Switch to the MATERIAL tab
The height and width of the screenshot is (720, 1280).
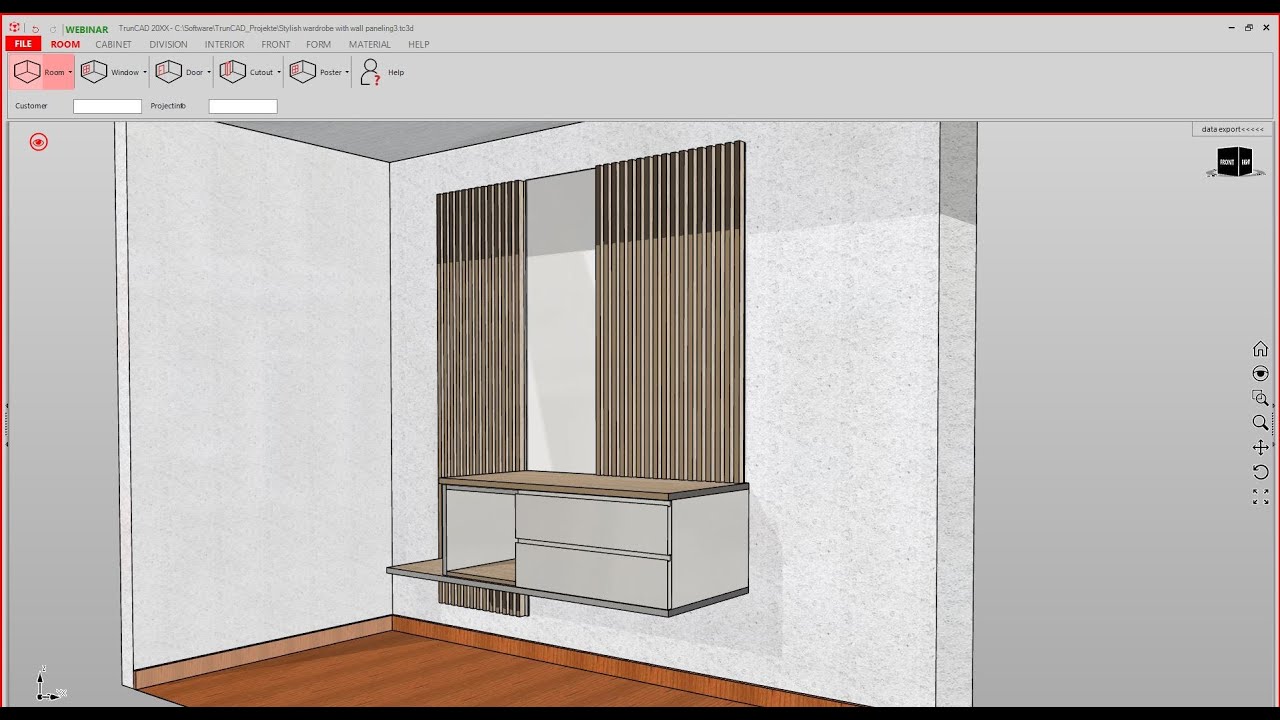pyautogui.click(x=369, y=44)
